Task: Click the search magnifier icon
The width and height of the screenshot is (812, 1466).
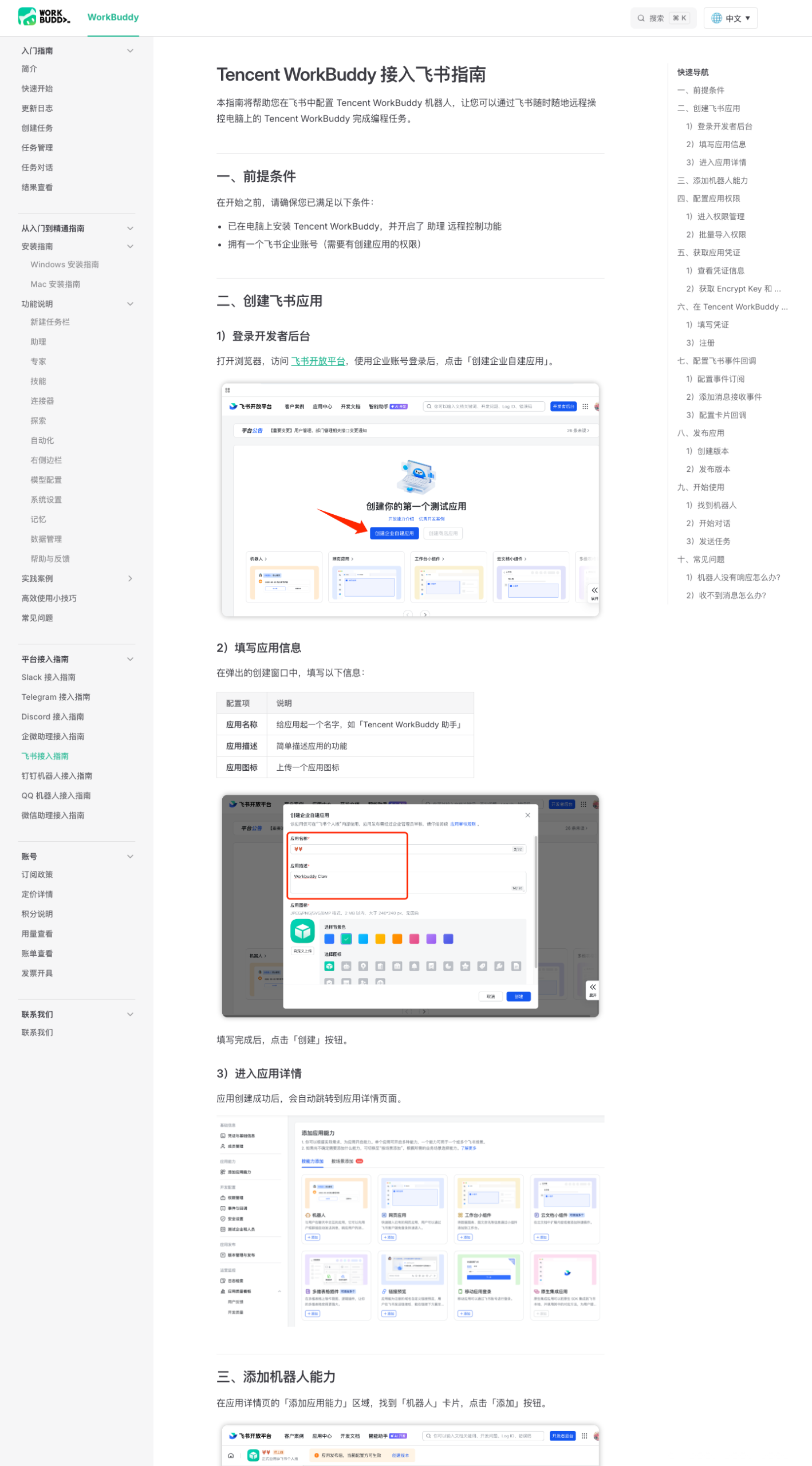Action: click(x=641, y=18)
